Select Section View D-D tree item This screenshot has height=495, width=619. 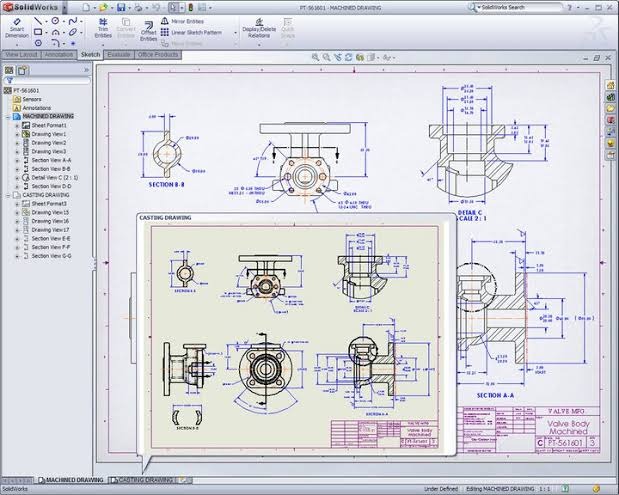pyautogui.click(x=47, y=186)
